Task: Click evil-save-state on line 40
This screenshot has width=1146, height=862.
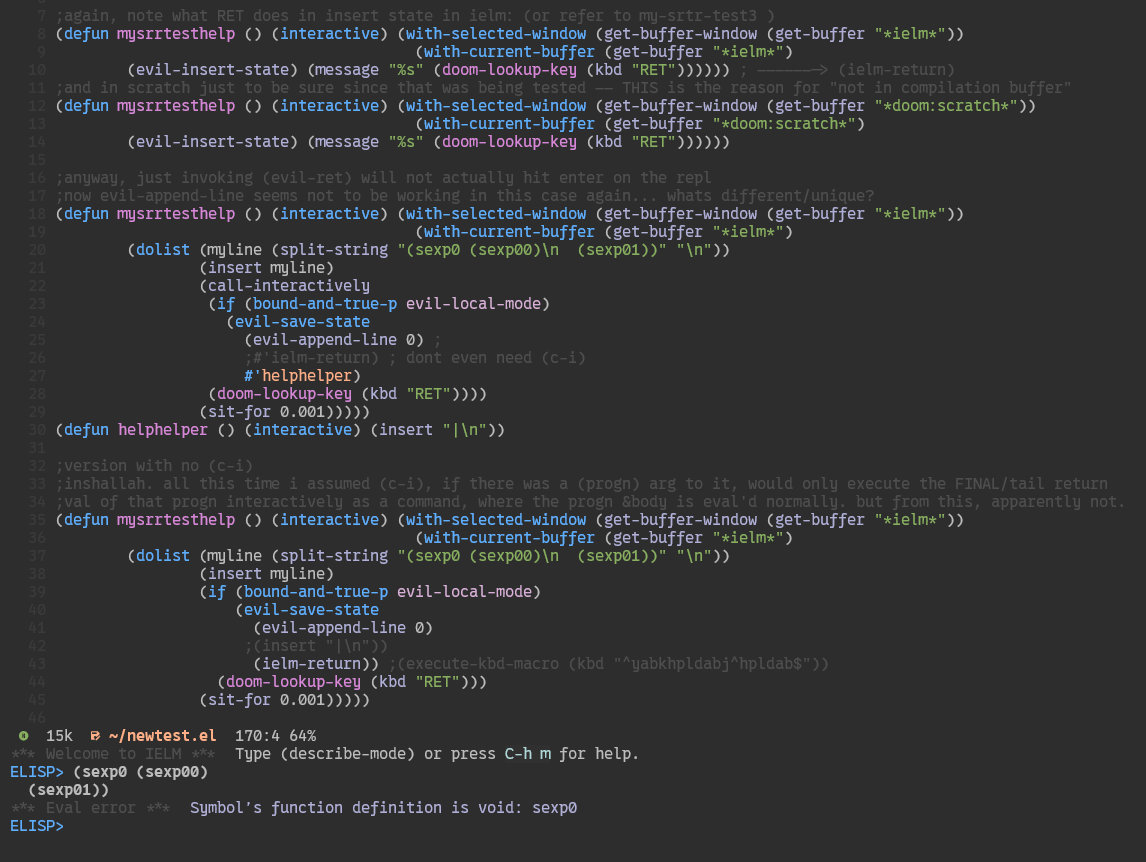Action: pos(311,610)
